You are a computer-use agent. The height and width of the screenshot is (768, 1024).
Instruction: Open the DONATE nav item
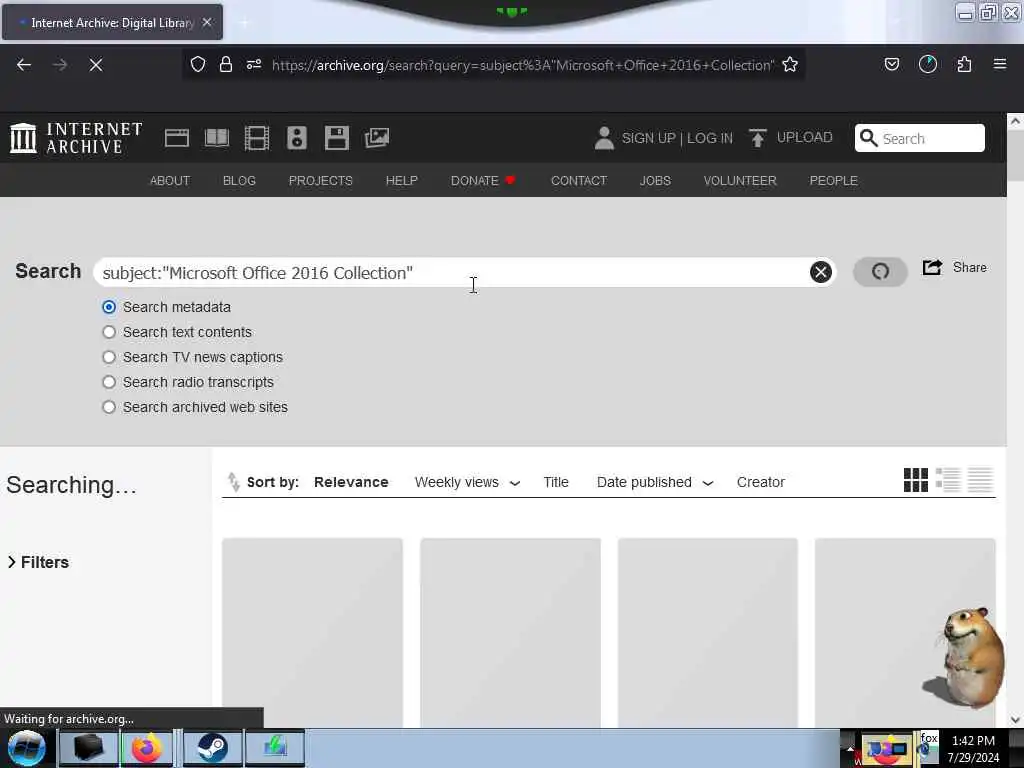click(x=483, y=180)
